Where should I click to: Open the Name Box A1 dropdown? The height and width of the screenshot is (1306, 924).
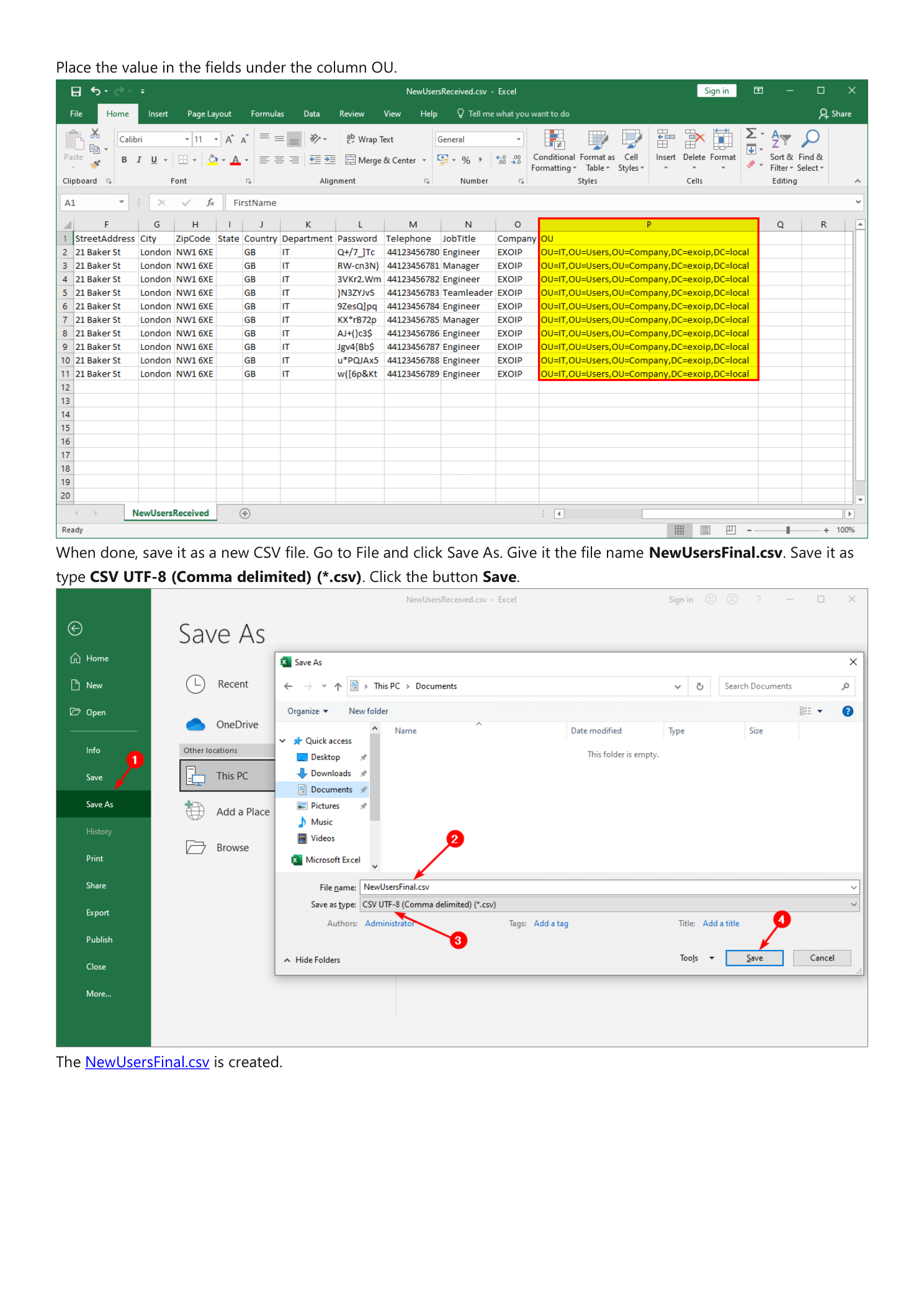pos(122,202)
